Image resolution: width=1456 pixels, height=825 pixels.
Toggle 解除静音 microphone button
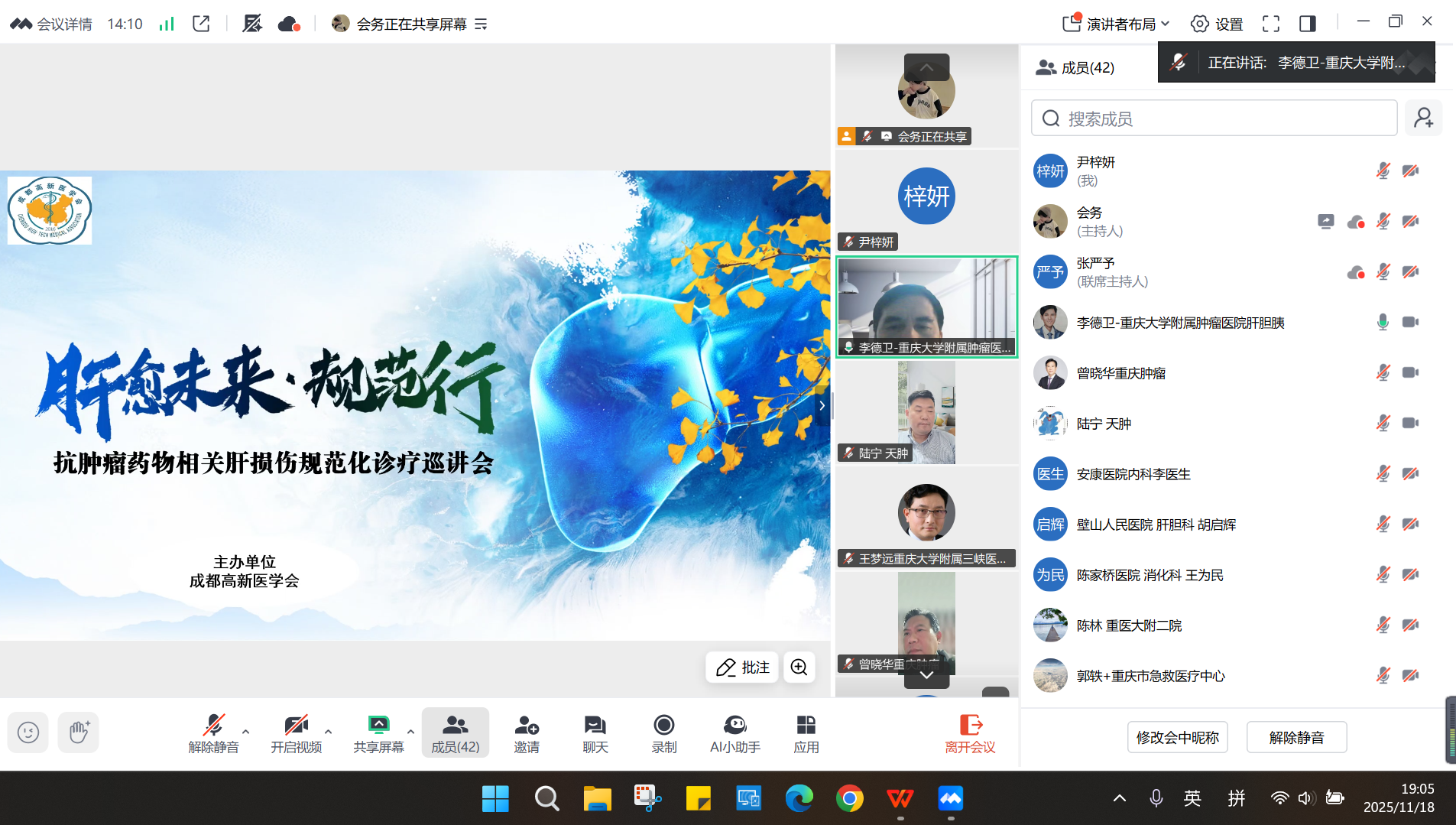pos(213,733)
